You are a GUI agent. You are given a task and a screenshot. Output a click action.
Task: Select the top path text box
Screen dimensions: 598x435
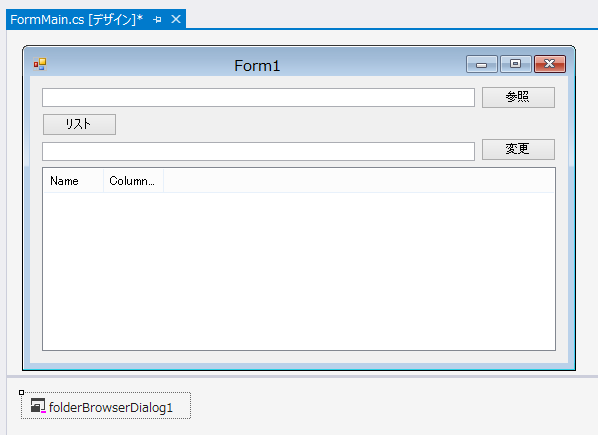258,98
